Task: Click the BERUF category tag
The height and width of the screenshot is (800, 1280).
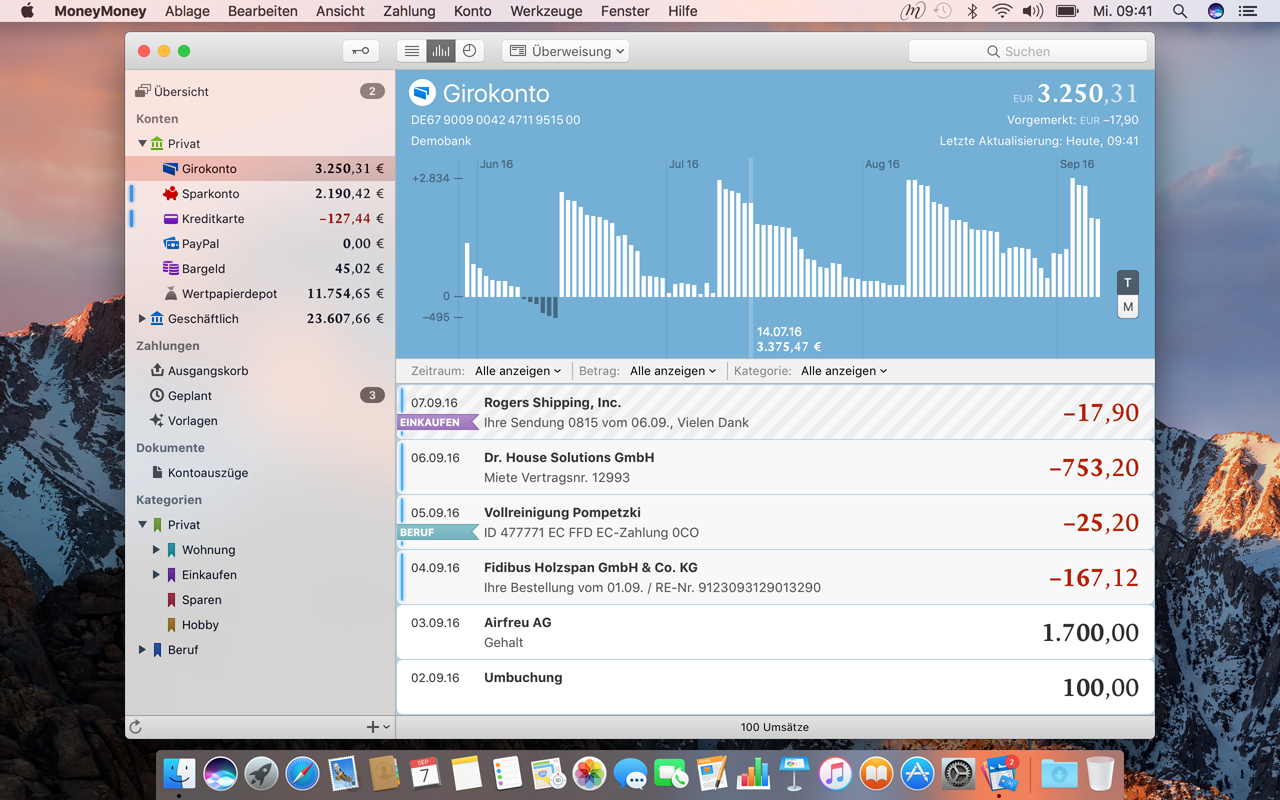Action: (x=437, y=533)
